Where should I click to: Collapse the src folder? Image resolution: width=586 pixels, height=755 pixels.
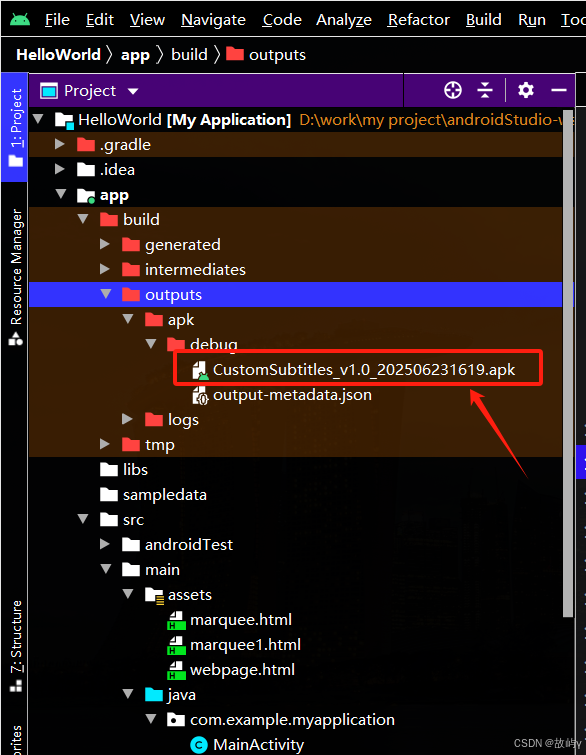tap(83, 519)
